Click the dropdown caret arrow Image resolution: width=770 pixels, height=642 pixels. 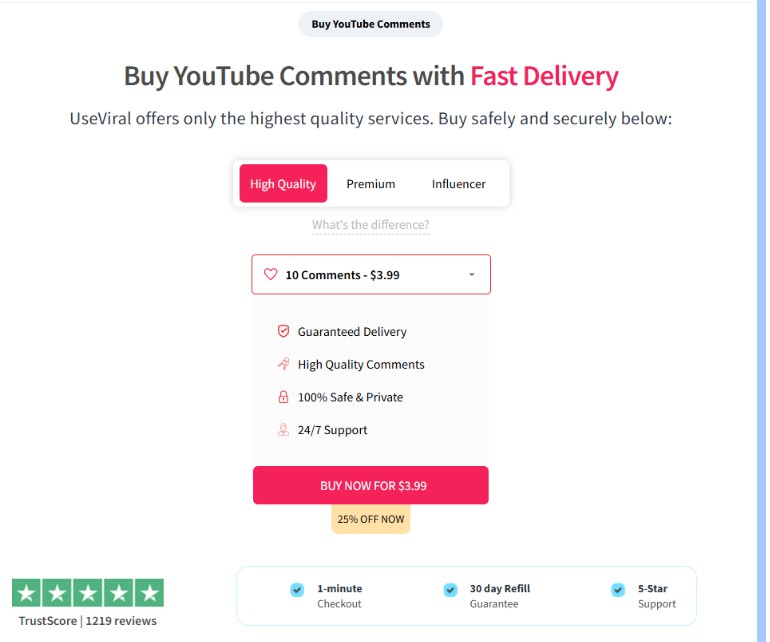[x=472, y=275]
